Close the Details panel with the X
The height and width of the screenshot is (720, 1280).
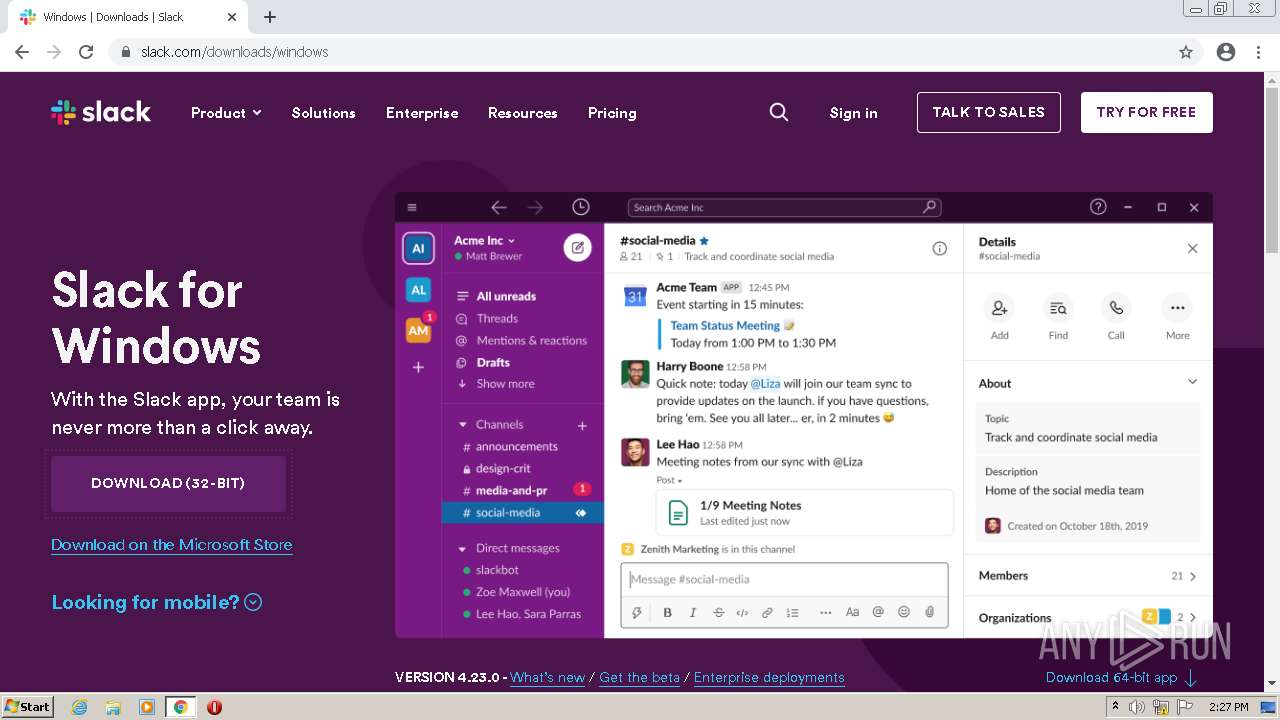(1192, 248)
